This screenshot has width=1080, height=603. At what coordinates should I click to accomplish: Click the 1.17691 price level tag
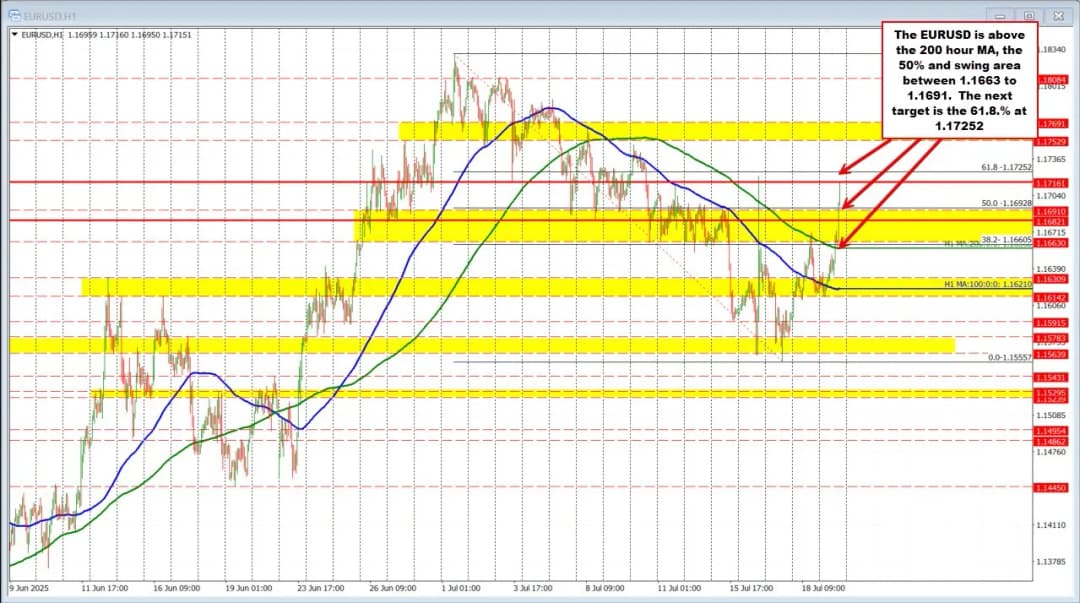point(1054,124)
